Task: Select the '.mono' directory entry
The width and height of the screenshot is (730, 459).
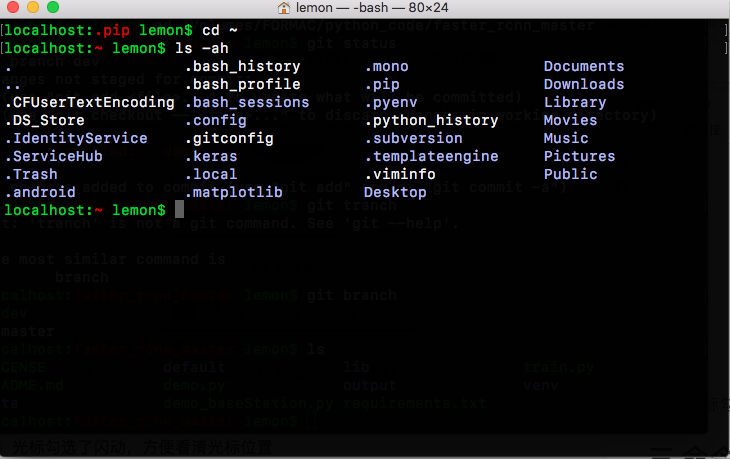Action: [386, 67]
